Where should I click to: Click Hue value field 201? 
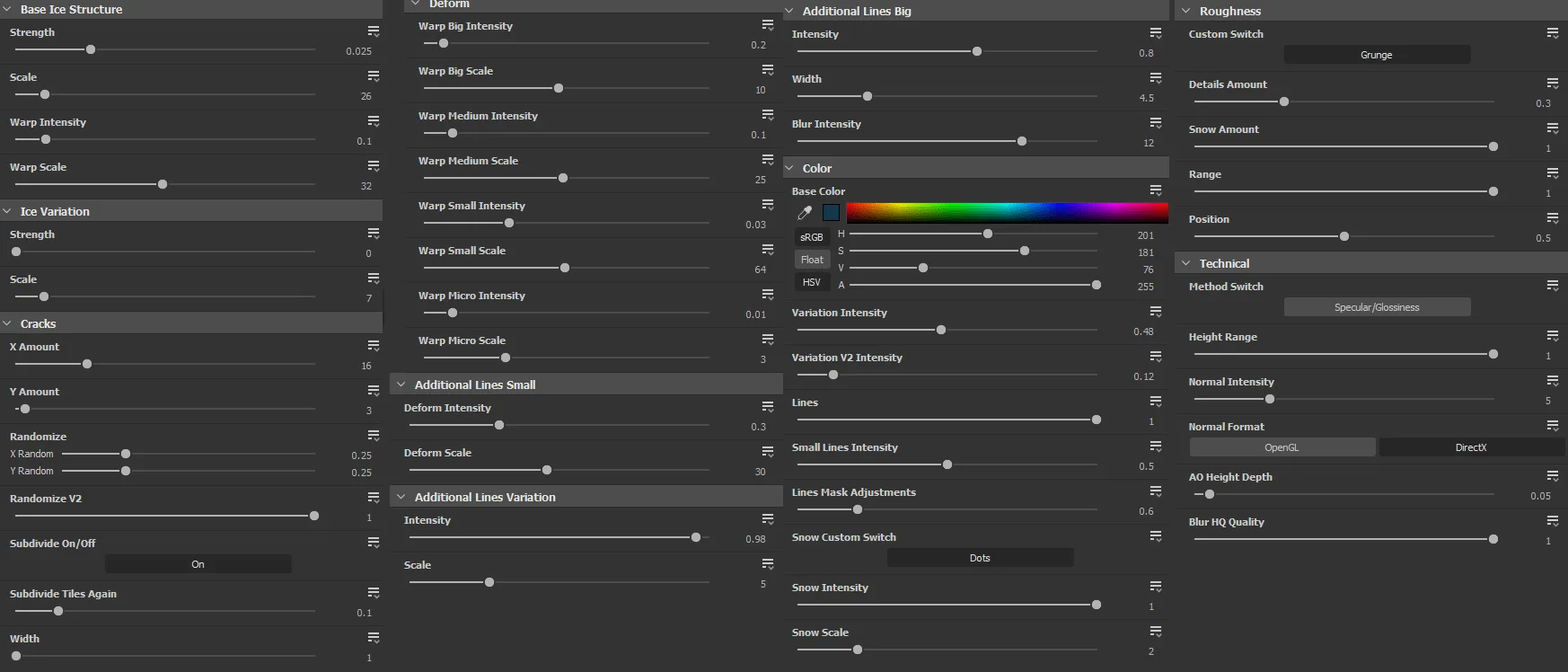pos(1146,235)
